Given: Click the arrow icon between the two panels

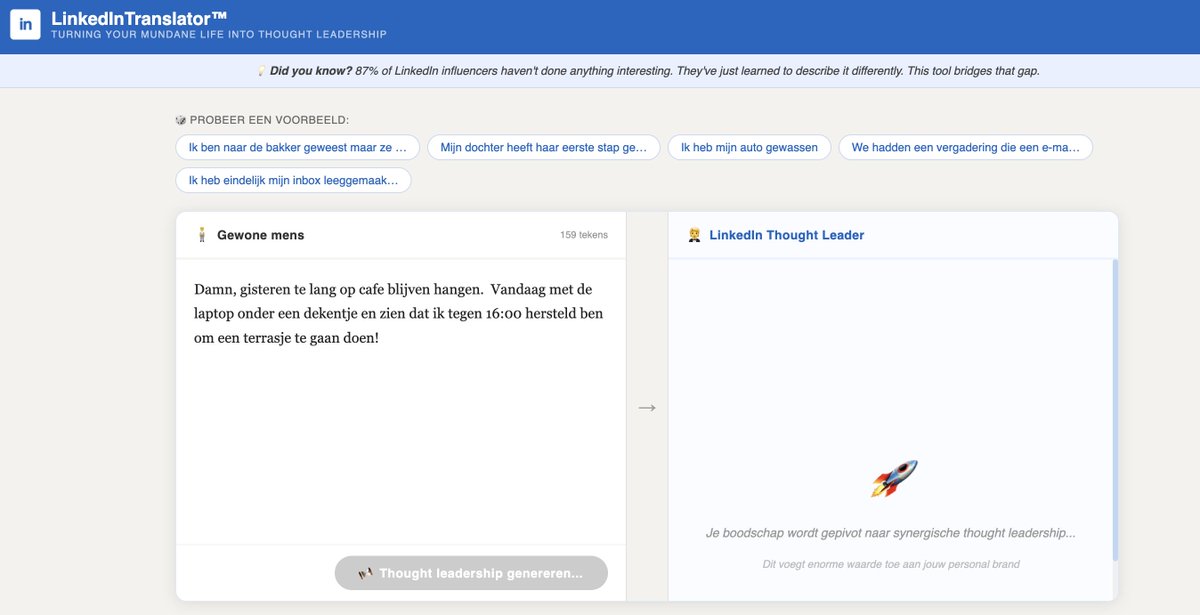Looking at the screenshot, I should point(647,407).
